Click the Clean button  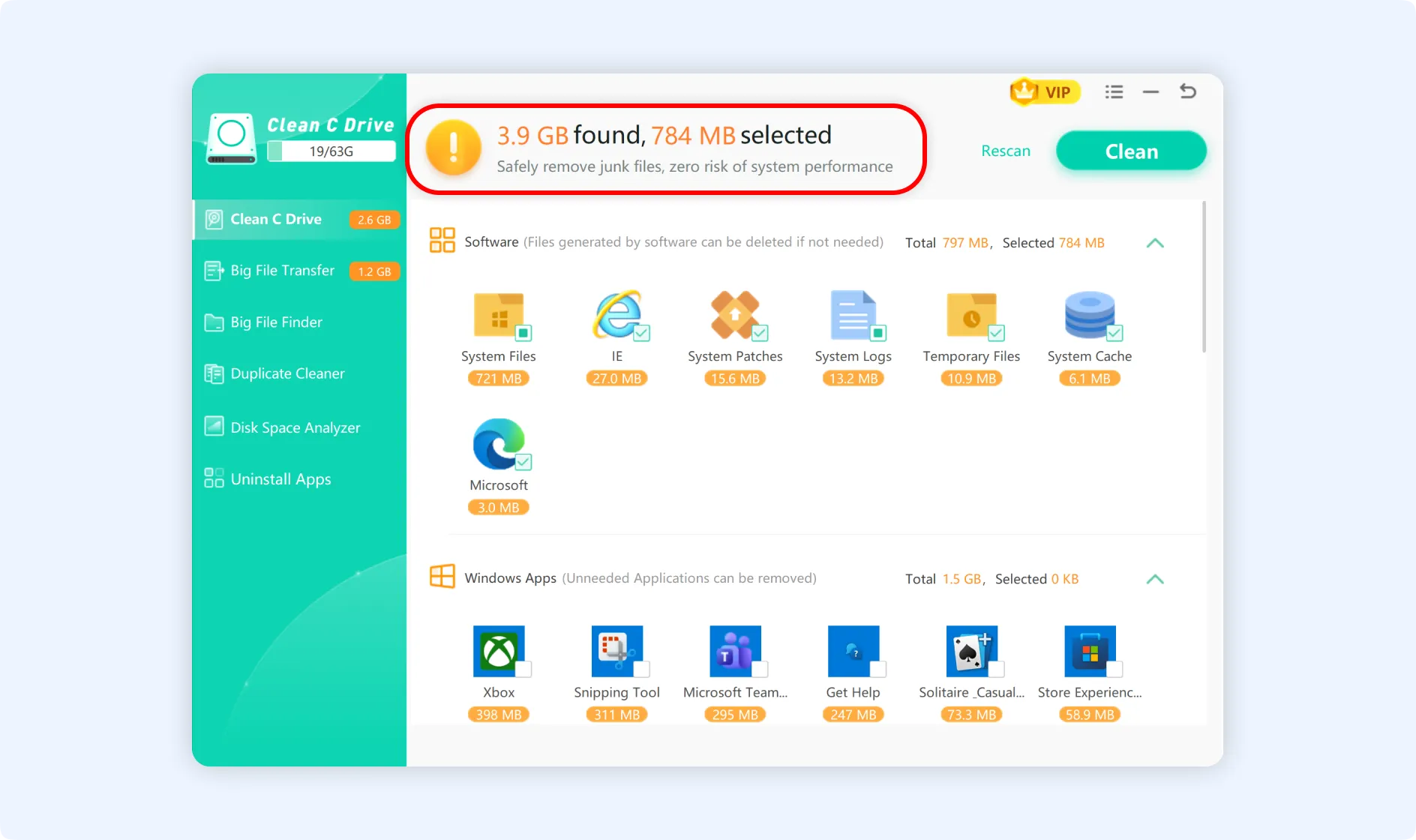coord(1130,150)
